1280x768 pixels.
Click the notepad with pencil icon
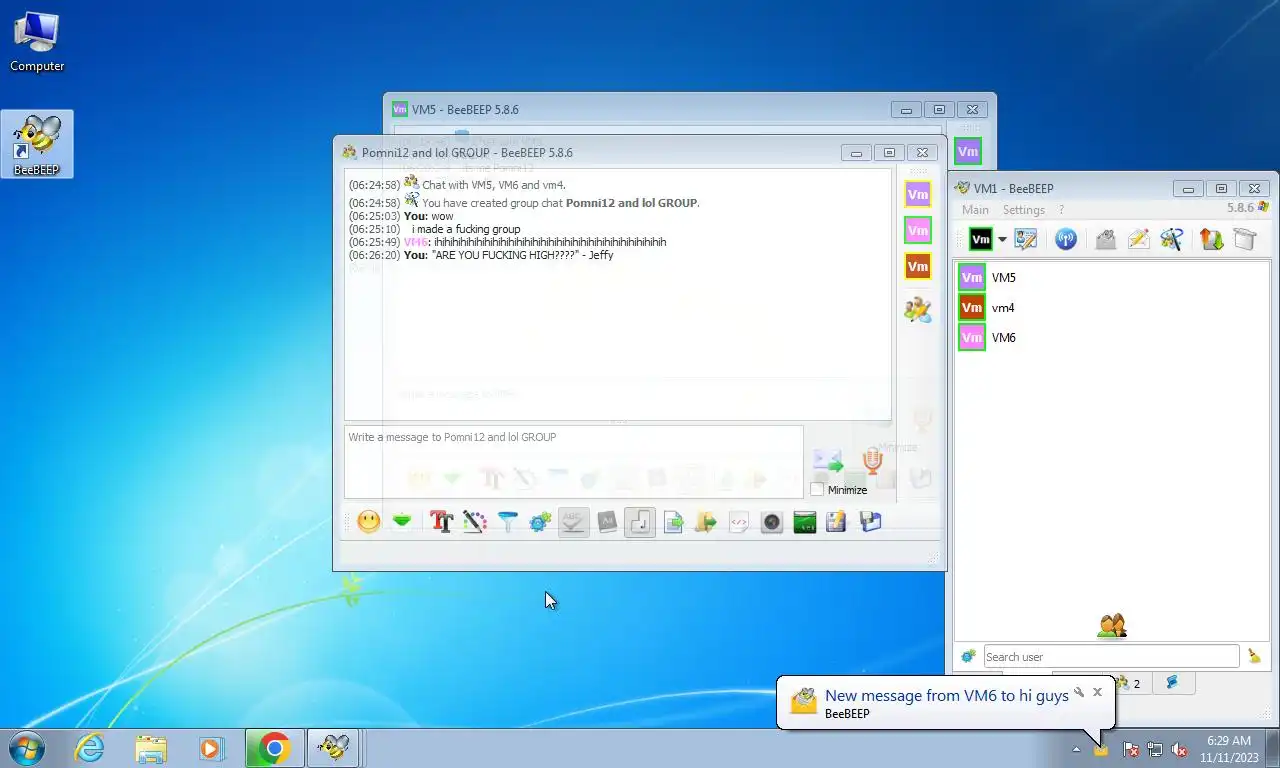(837, 522)
